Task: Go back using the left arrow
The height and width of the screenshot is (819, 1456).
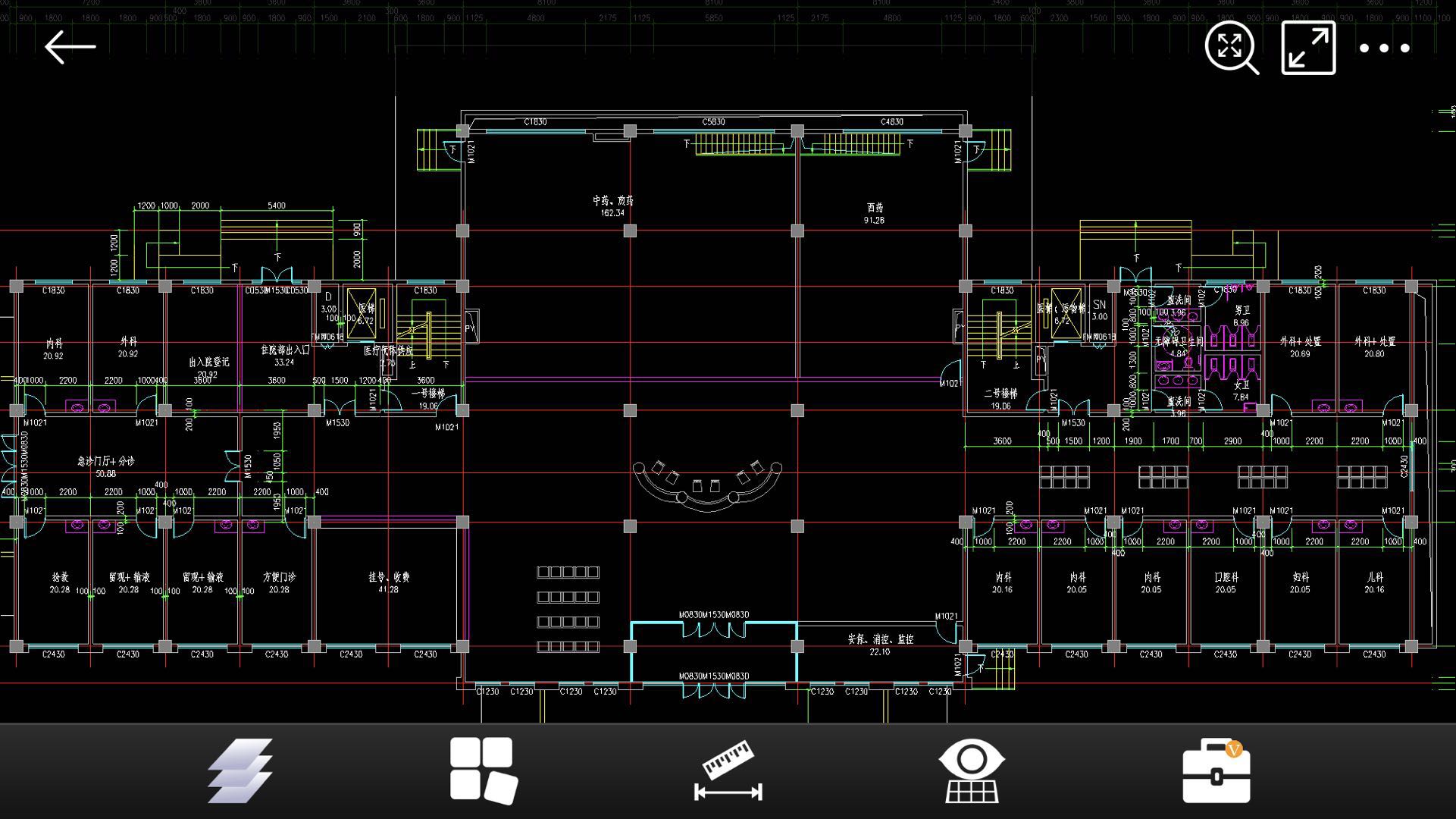Action: pyautogui.click(x=70, y=47)
